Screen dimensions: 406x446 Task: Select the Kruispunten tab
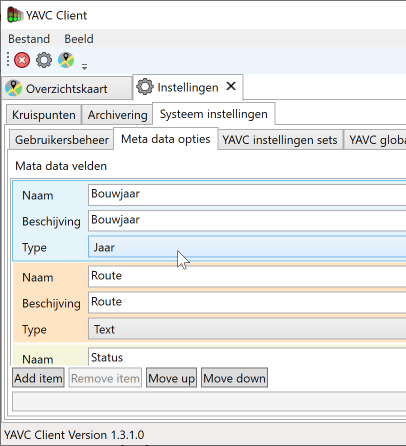(44, 115)
